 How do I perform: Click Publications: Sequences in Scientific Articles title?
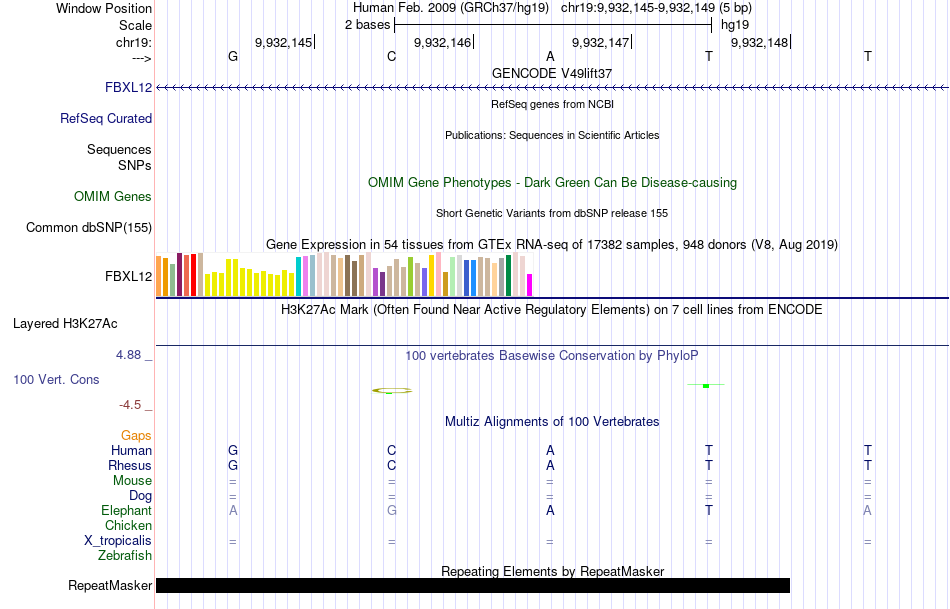(x=552, y=135)
